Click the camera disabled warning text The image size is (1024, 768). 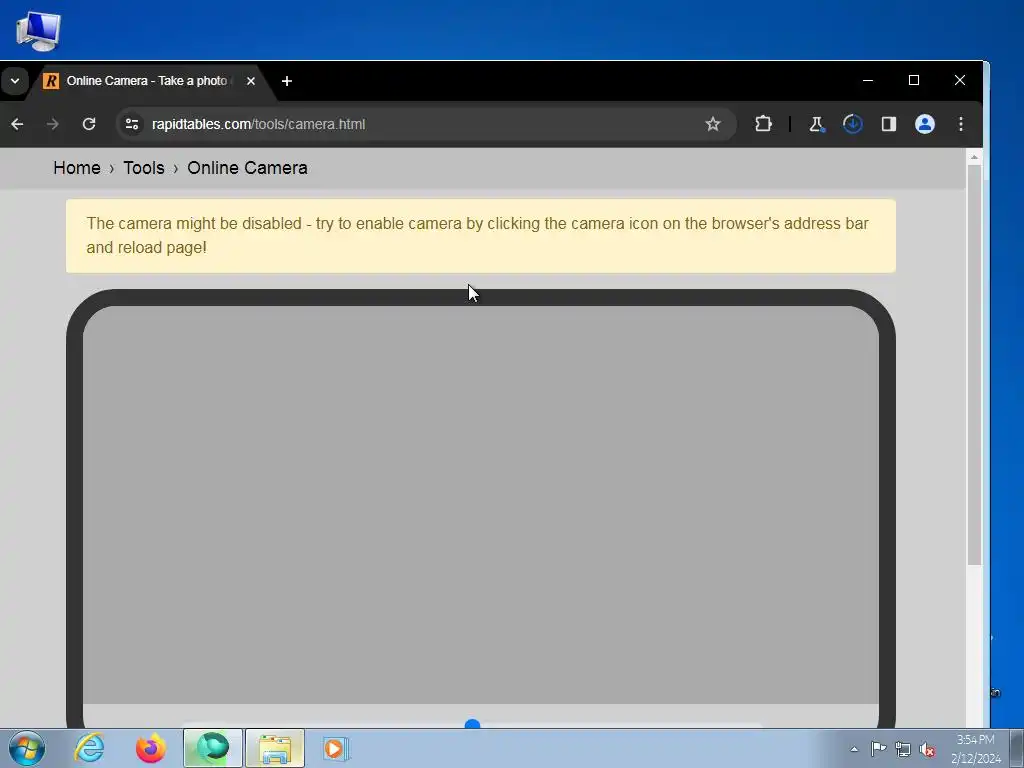[x=477, y=236]
